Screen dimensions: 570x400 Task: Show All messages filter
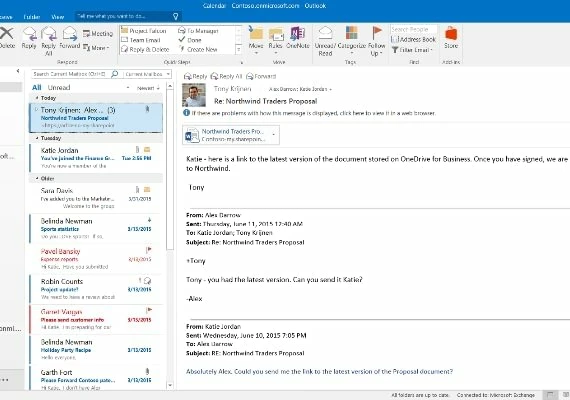point(36,88)
